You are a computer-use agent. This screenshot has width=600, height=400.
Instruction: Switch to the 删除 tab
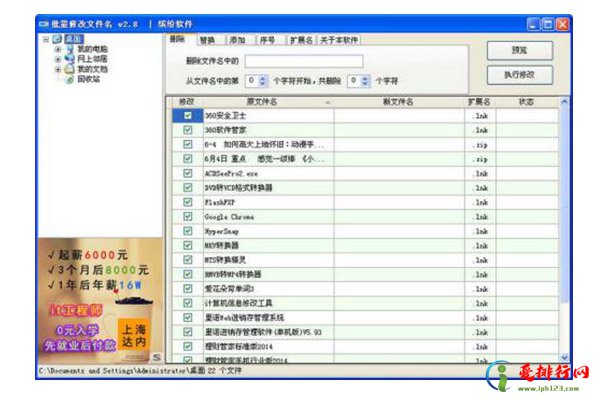tap(178, 39)
